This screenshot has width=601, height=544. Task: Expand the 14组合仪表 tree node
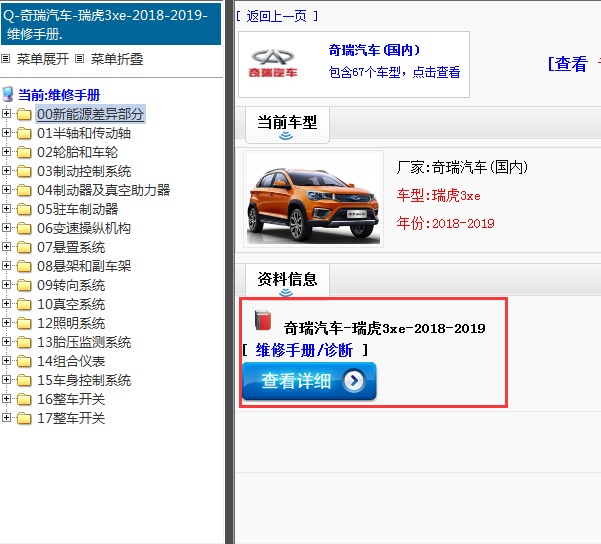click(7, 362)
